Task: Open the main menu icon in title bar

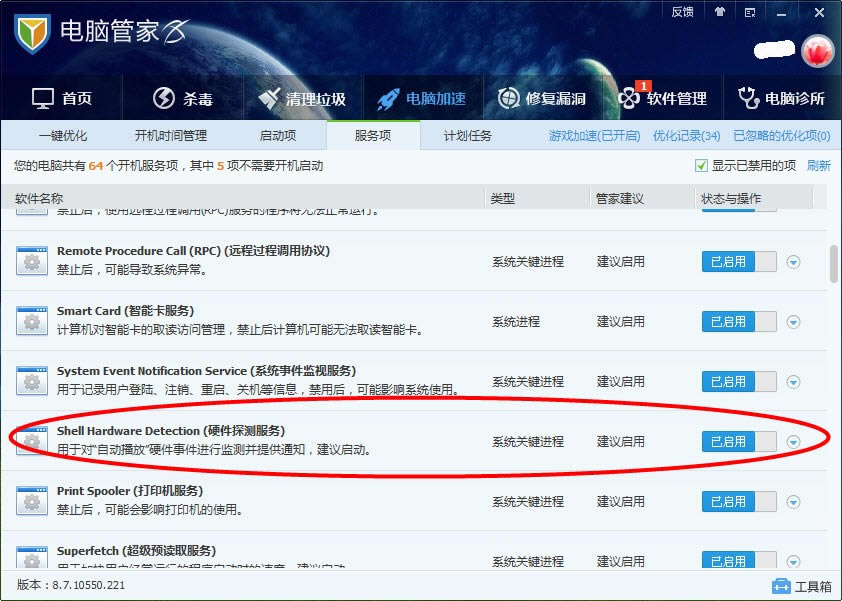Action: click(750, 12)
